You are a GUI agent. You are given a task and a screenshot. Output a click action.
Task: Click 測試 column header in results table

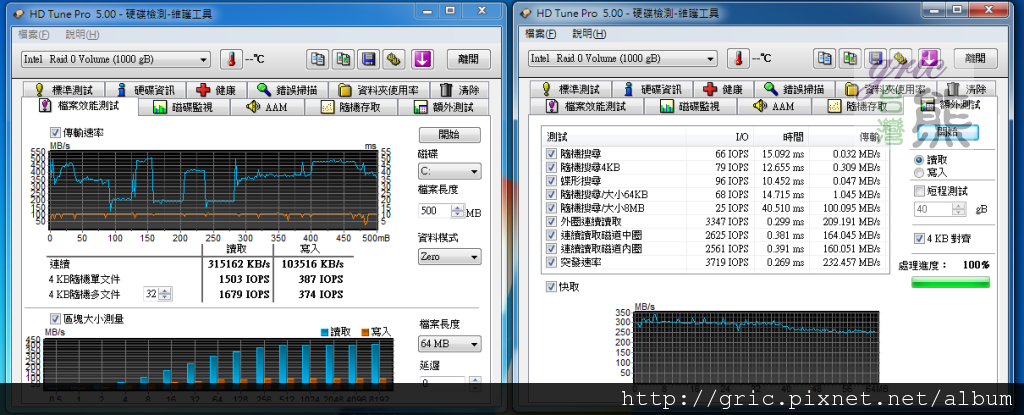tap(614, 137)
